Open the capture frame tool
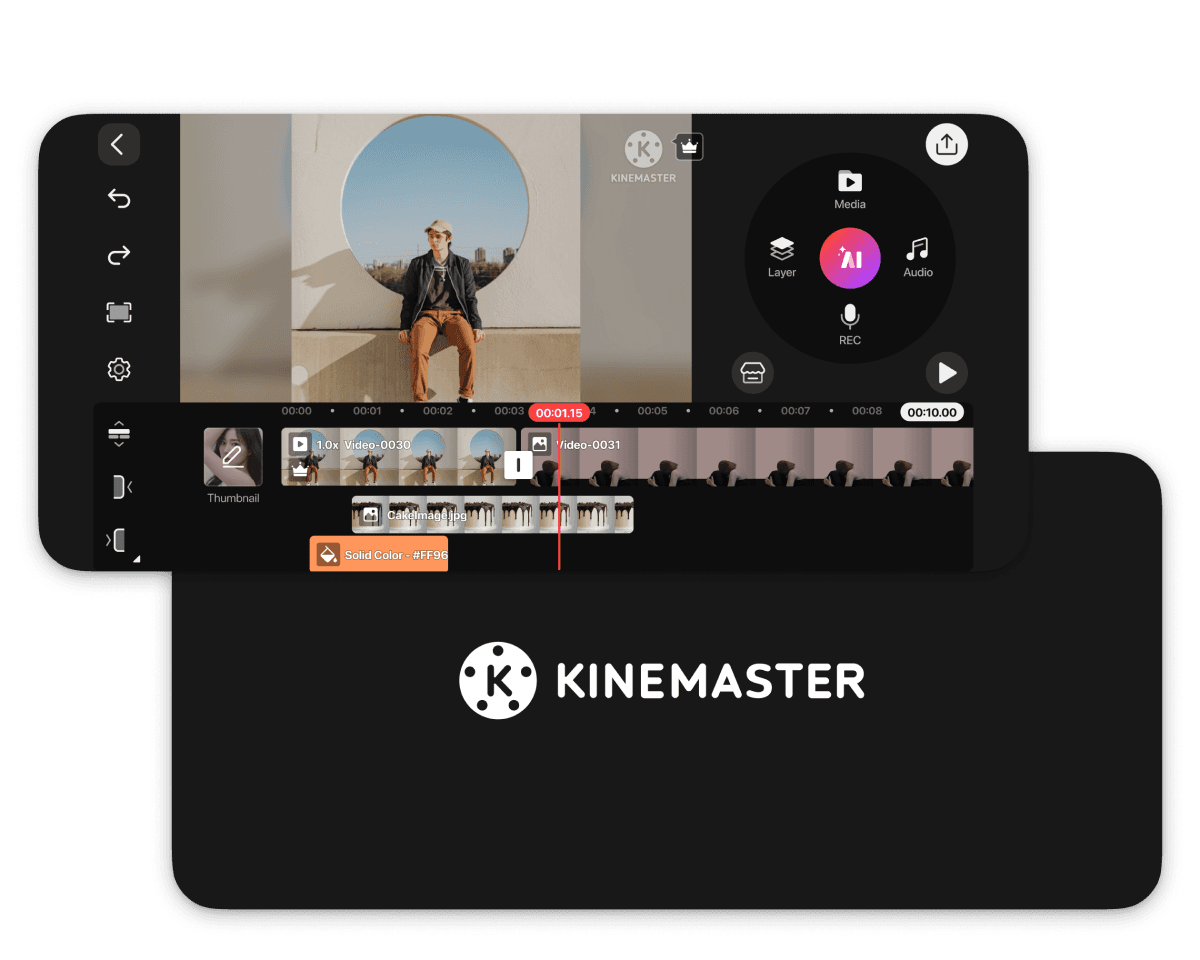 click(x=119, y=313)
